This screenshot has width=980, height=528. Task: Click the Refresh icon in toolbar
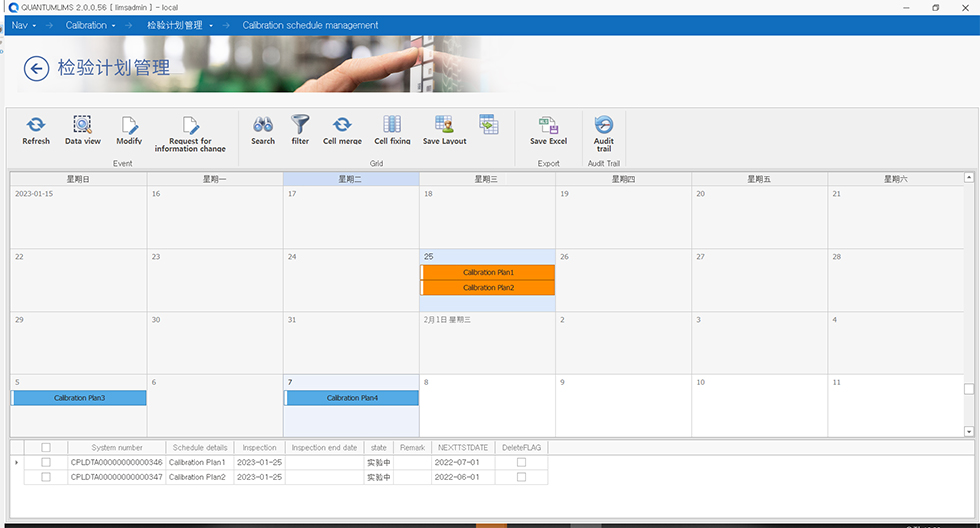36,126
